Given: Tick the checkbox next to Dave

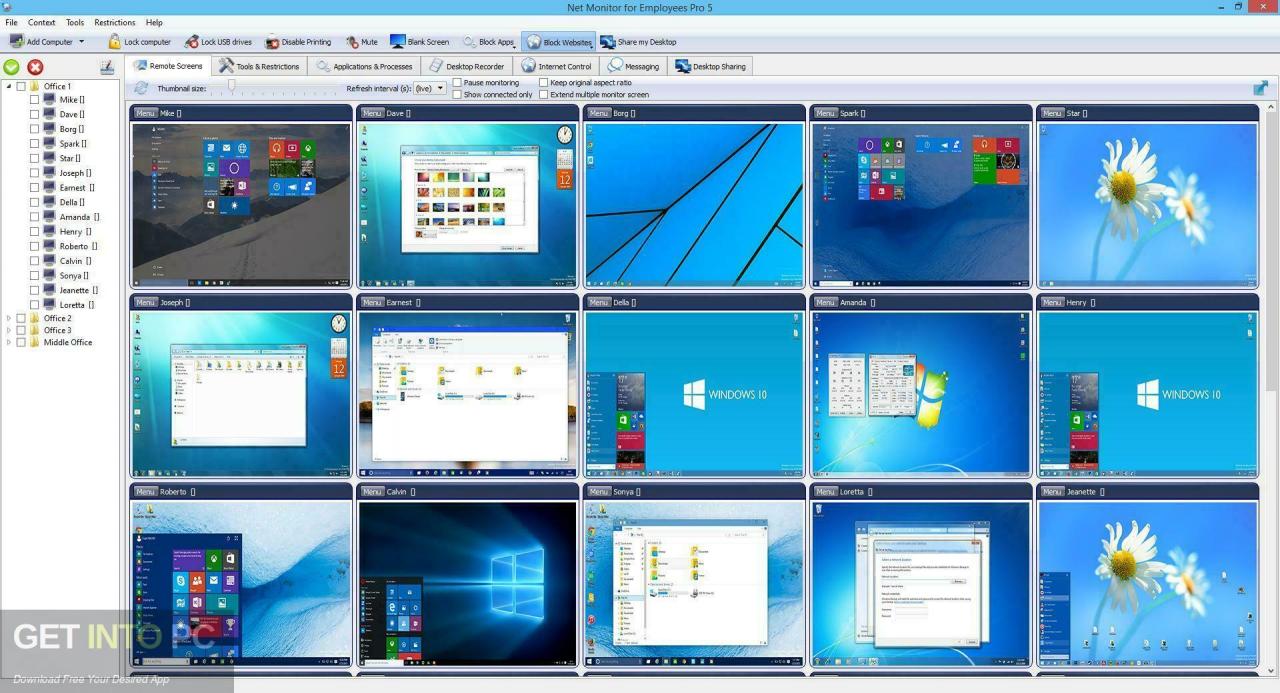Looking at the screenshot, I should (34, 114).
